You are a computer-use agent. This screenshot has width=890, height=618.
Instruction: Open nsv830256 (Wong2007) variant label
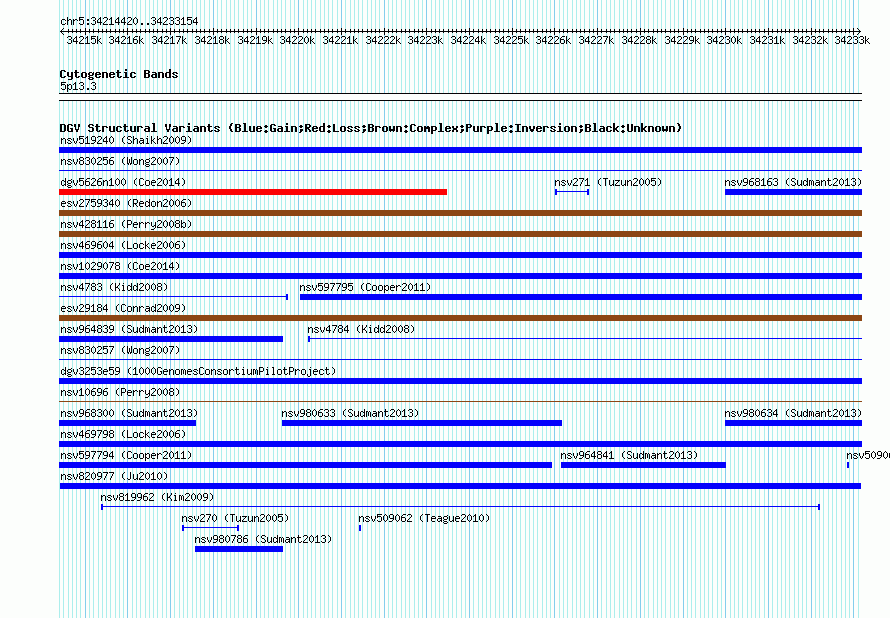click(x=120, y=161)
